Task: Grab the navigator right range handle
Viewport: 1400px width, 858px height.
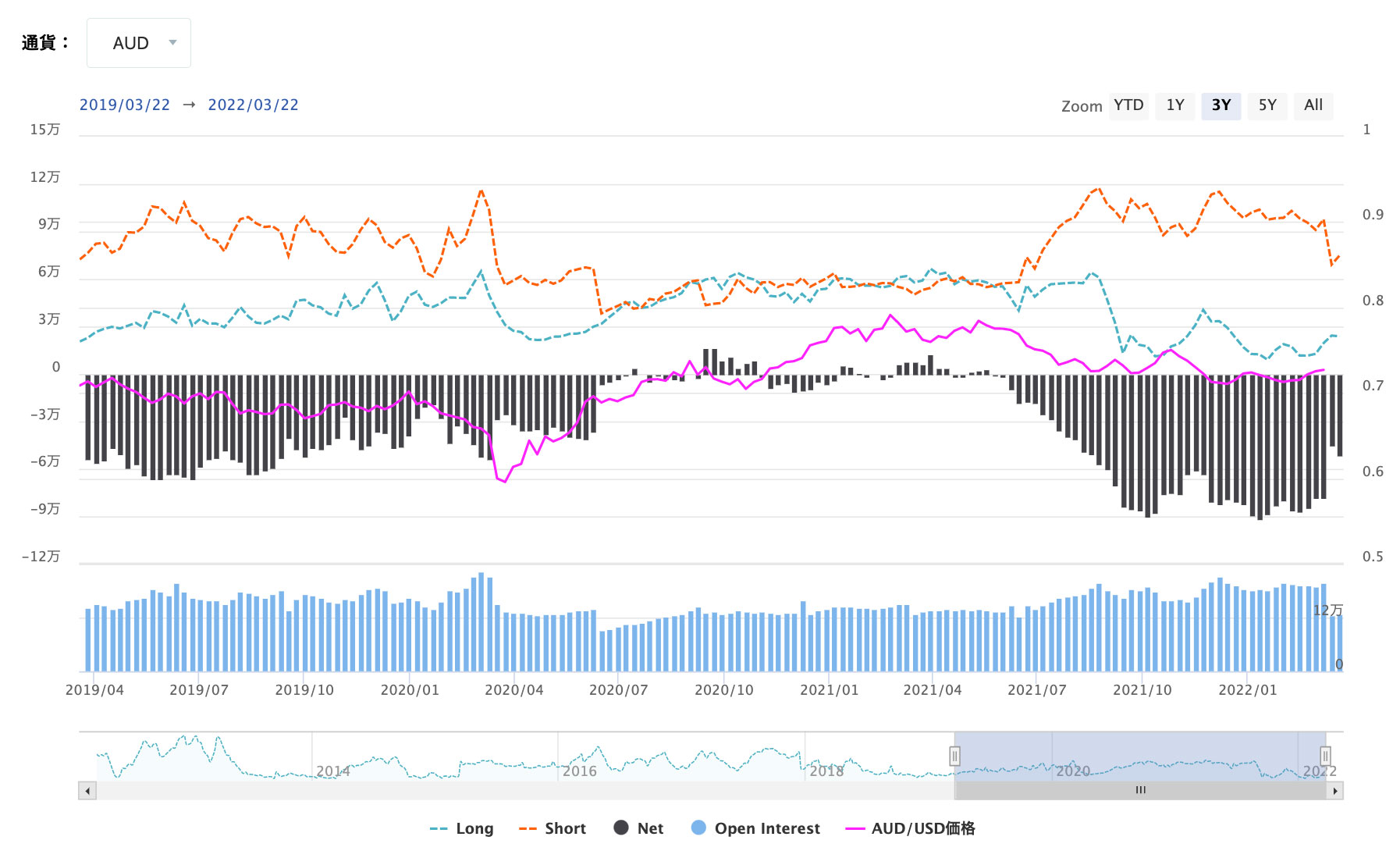Action: pyautogui.click(x=1325, y=756)
